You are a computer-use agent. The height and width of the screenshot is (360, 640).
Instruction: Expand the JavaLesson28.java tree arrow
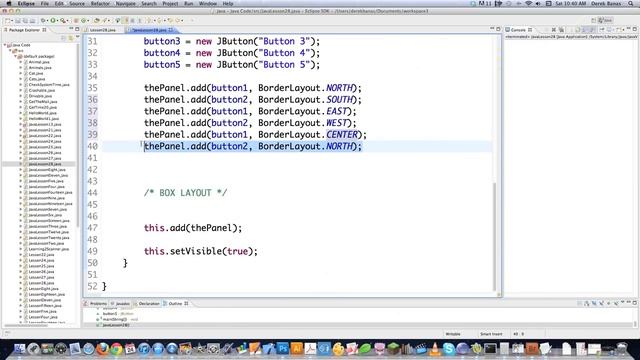pyautogui.click(x=21, y=164)
